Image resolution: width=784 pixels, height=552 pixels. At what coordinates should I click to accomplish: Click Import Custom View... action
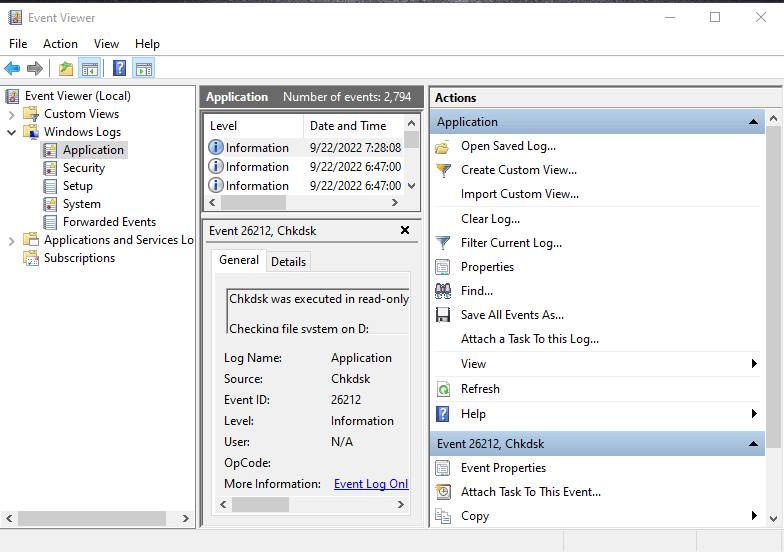pos(520,194)
